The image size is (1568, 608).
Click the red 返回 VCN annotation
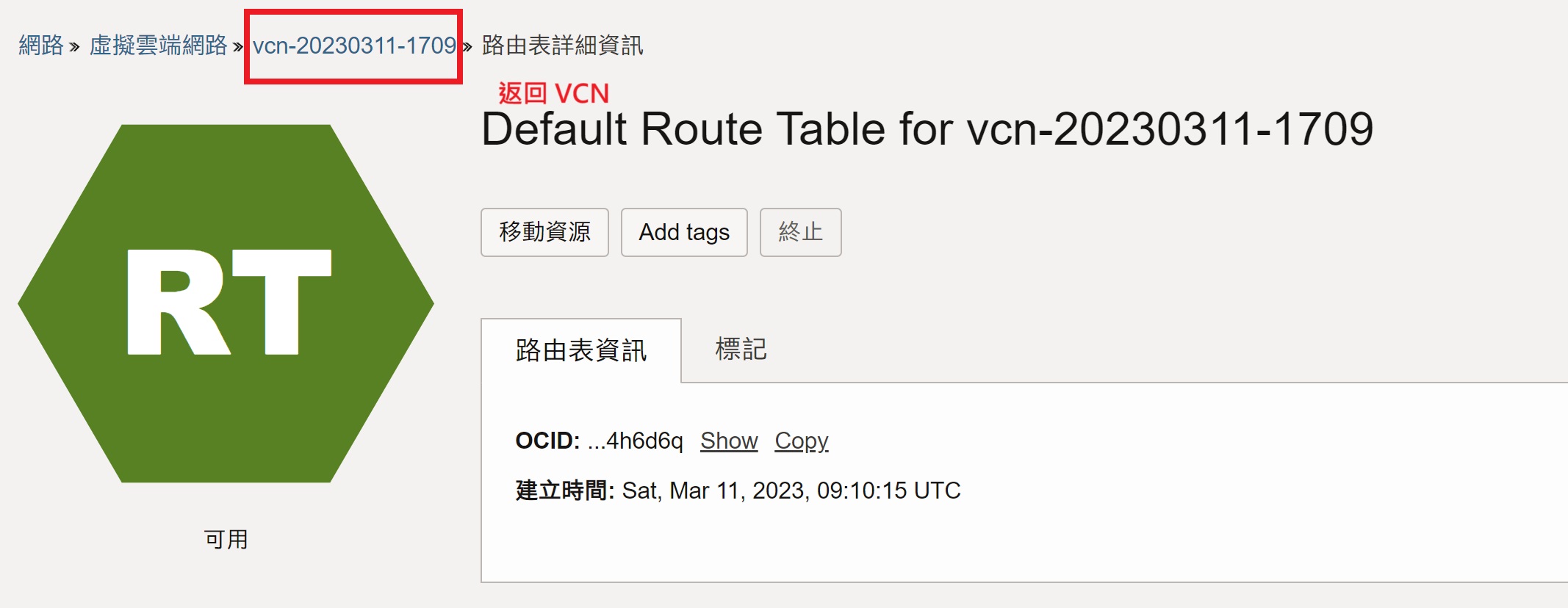[553, 93]
